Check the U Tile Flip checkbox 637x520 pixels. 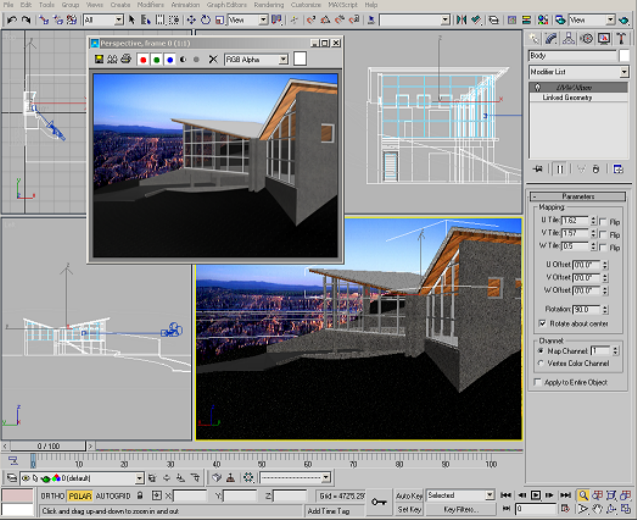[602, 220]
